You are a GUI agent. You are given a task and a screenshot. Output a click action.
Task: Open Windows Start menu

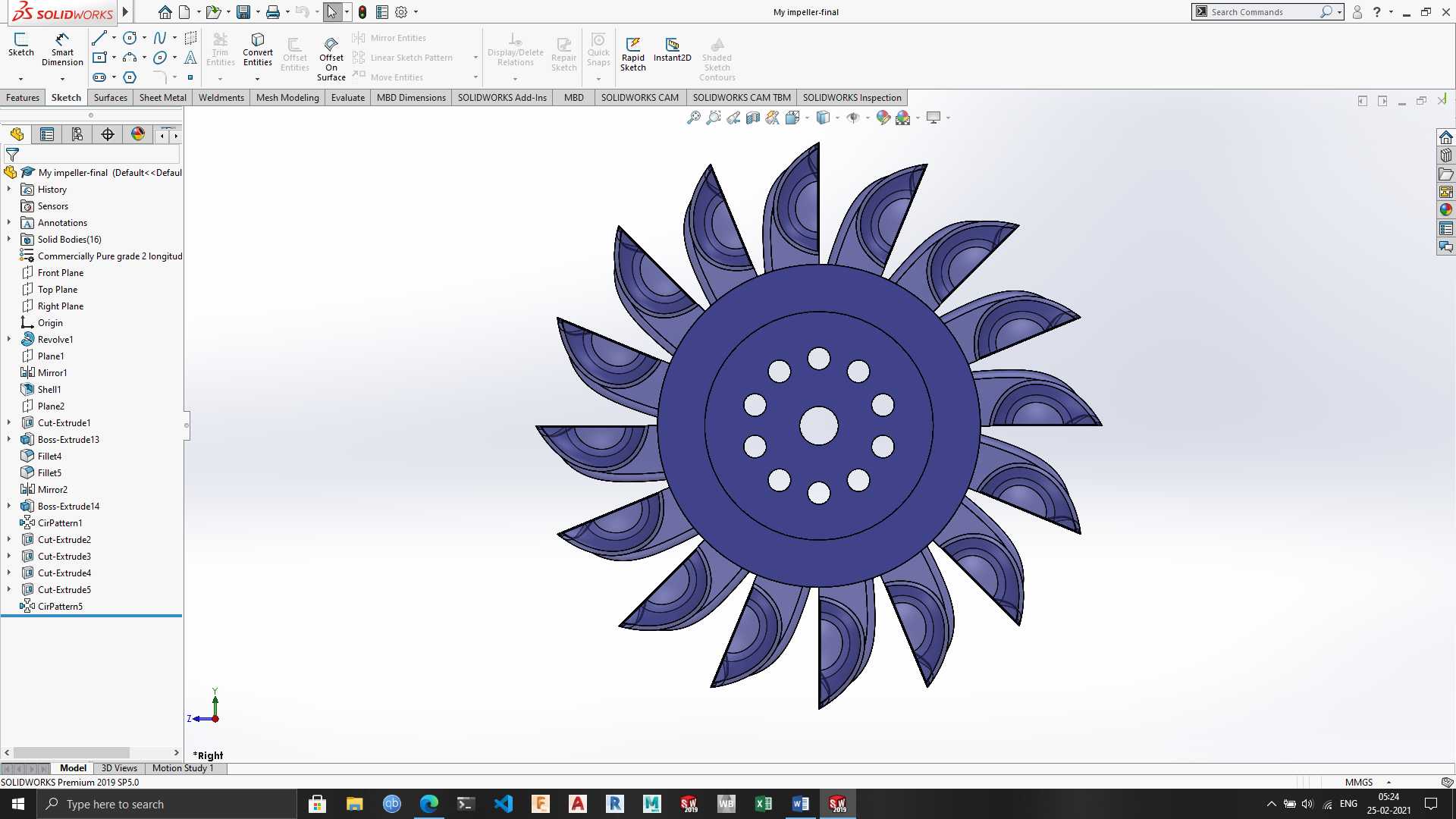(x=18, y=804)
